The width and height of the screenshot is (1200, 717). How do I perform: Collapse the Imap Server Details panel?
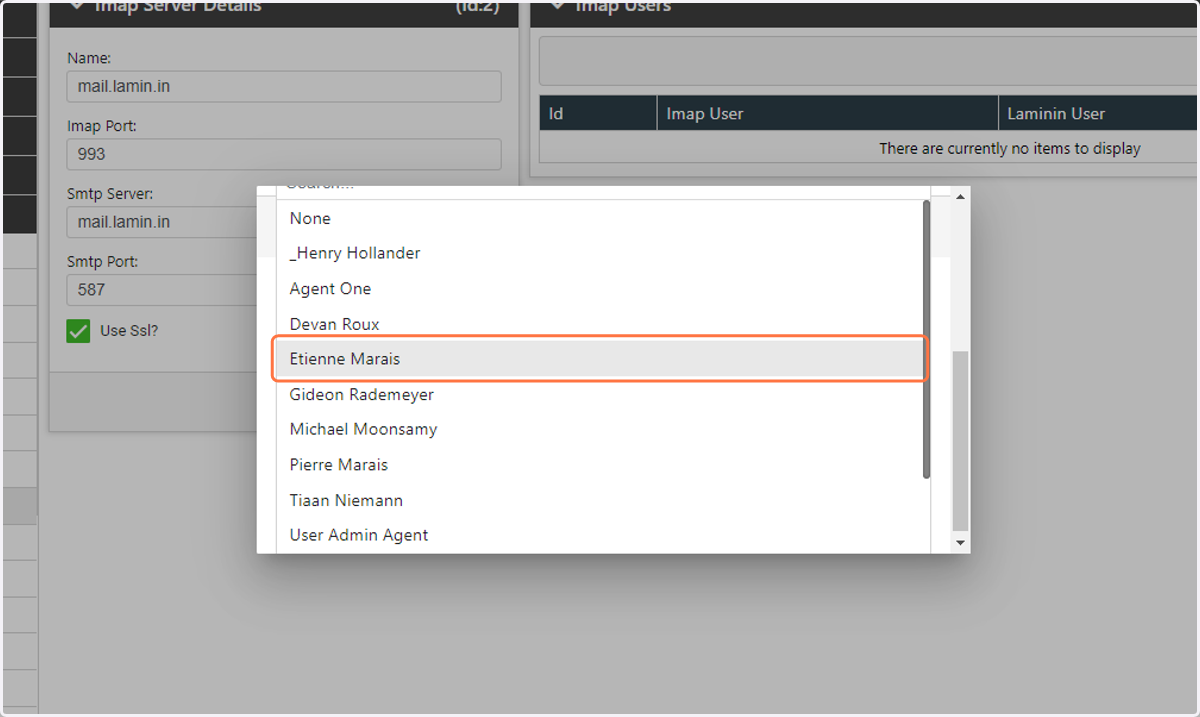(77, 7)
